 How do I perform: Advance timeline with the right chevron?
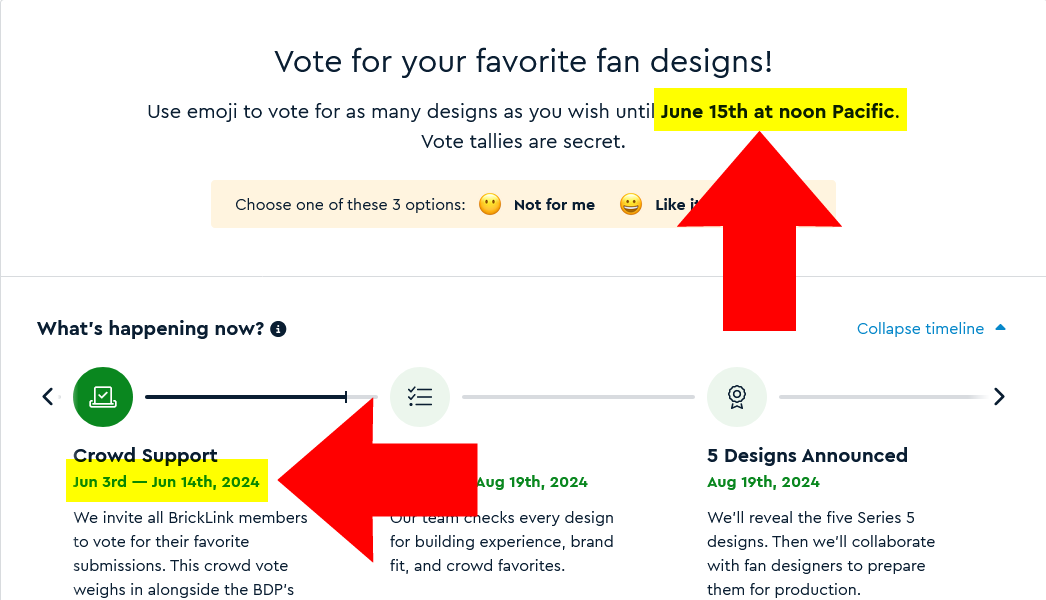[x=999, y=397]
